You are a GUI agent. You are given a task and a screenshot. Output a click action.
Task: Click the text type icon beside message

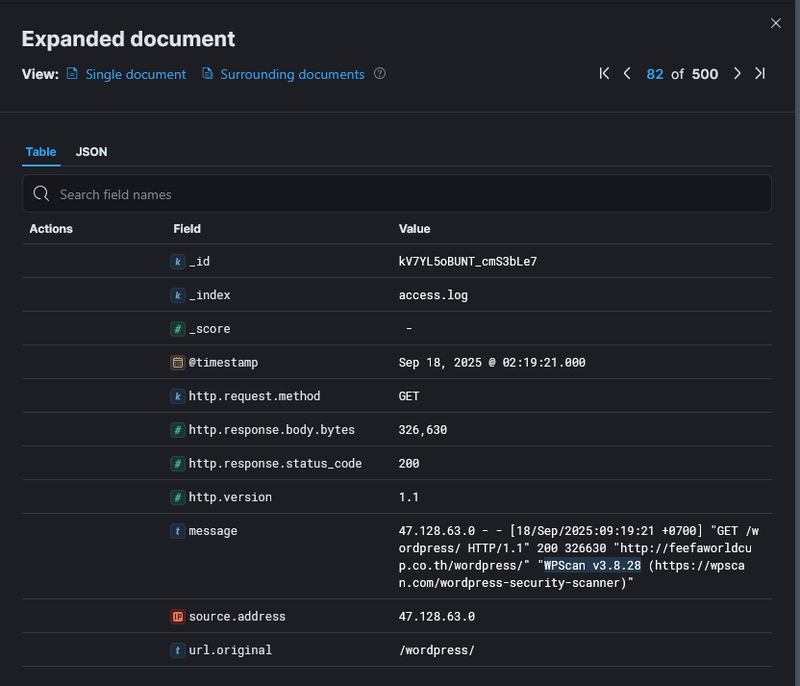point(177,531)
